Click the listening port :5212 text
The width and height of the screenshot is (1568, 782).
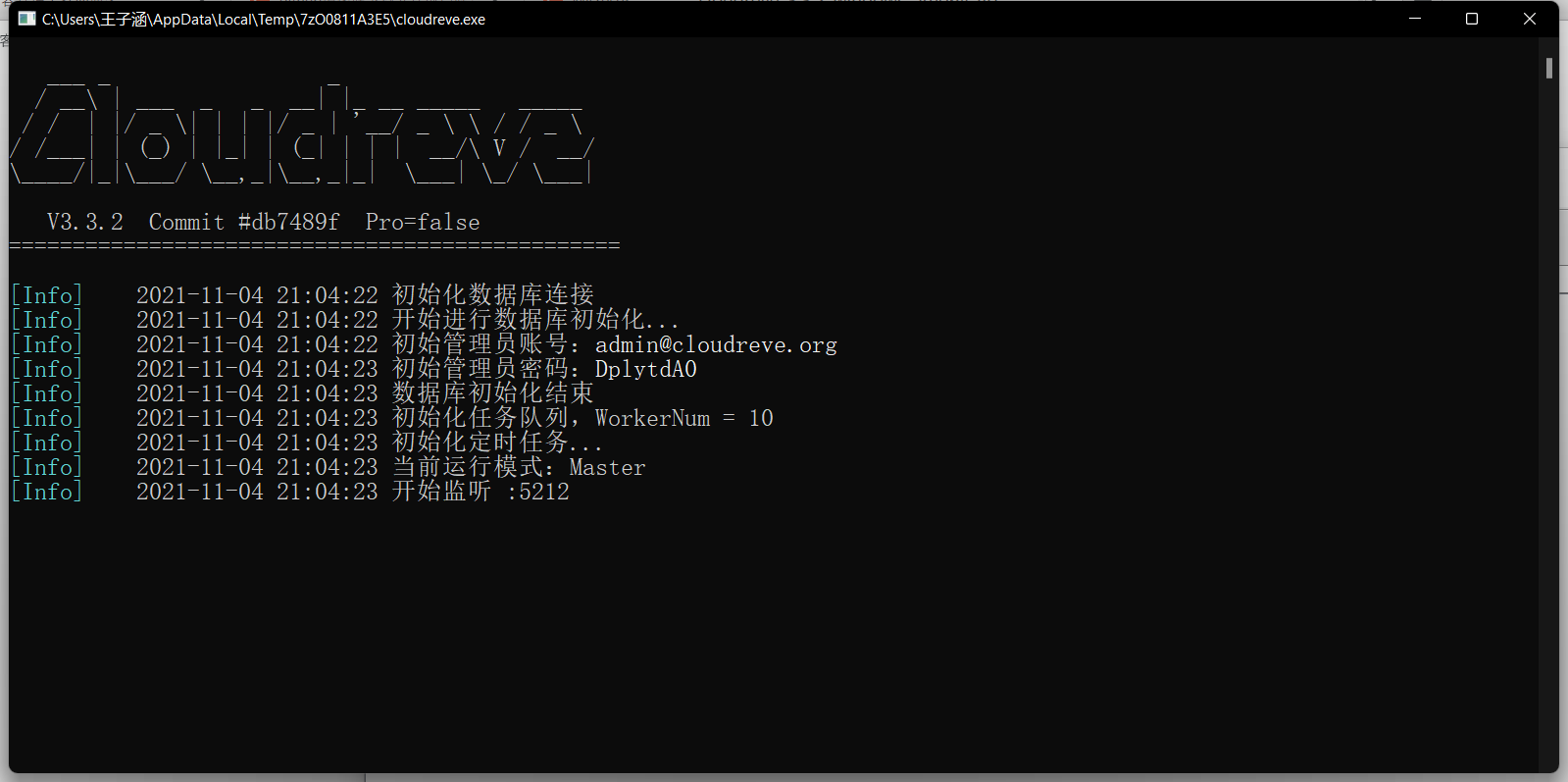(537, 492)
